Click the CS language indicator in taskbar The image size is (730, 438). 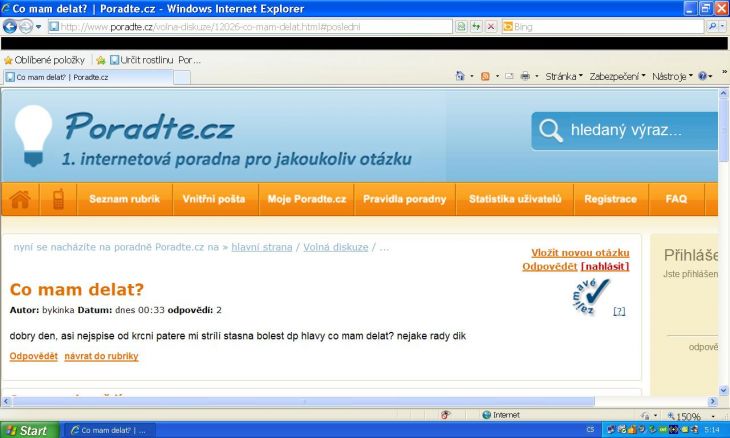click(590, 430)
